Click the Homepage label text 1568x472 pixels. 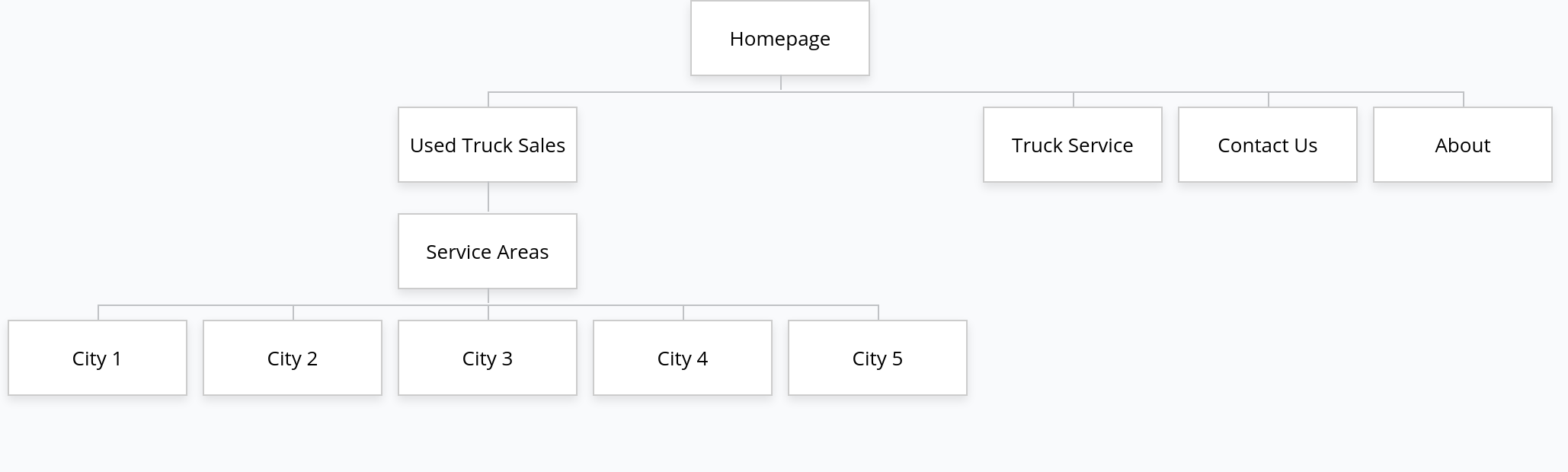(780, 39)
